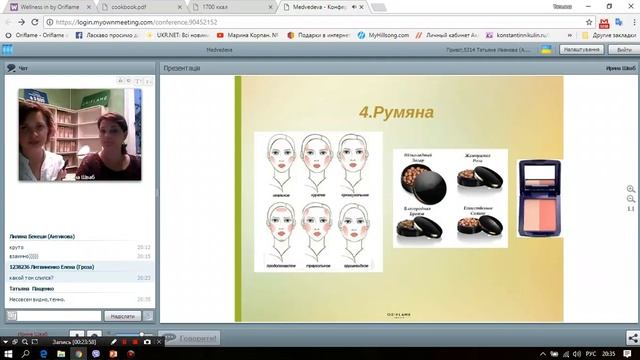Click the Вийти exit button
This screenshot has width=640, height=360.
[x=624, y=49]
